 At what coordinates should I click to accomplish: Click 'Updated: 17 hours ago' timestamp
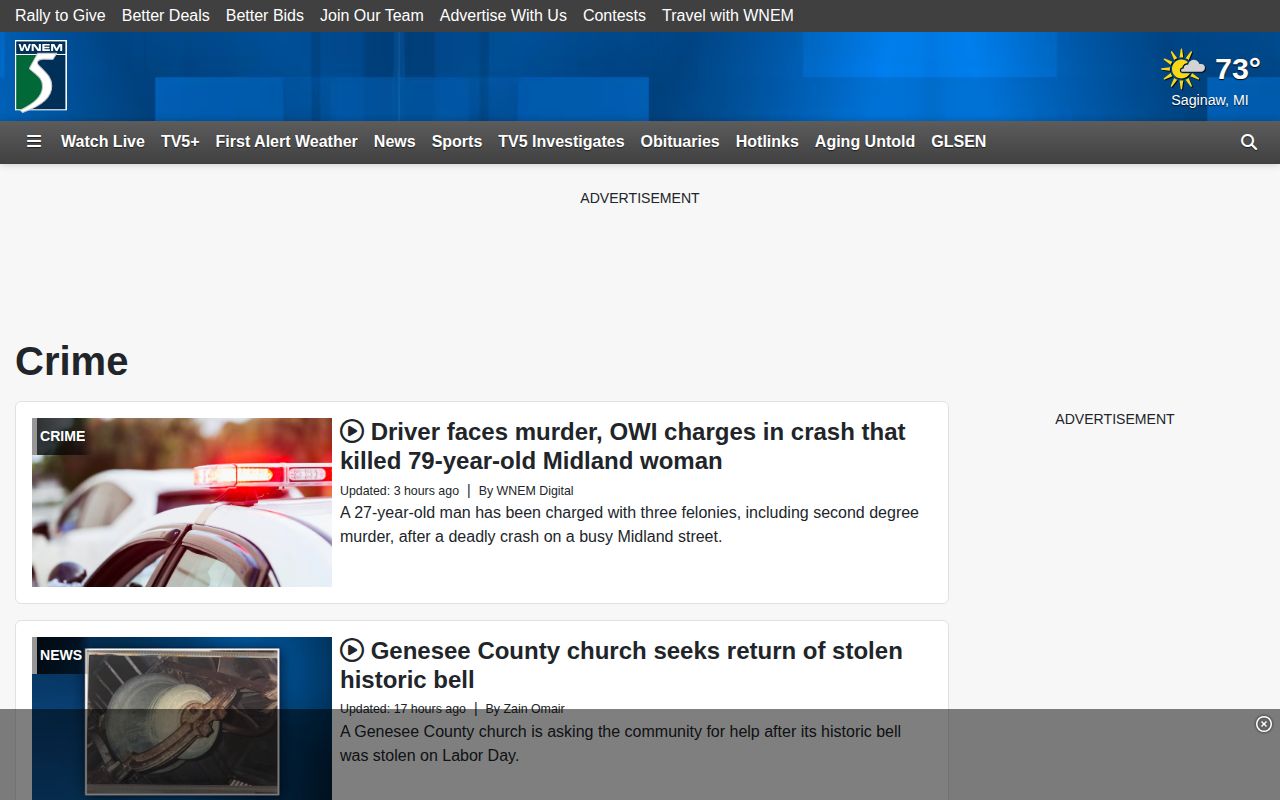point(403,709)
